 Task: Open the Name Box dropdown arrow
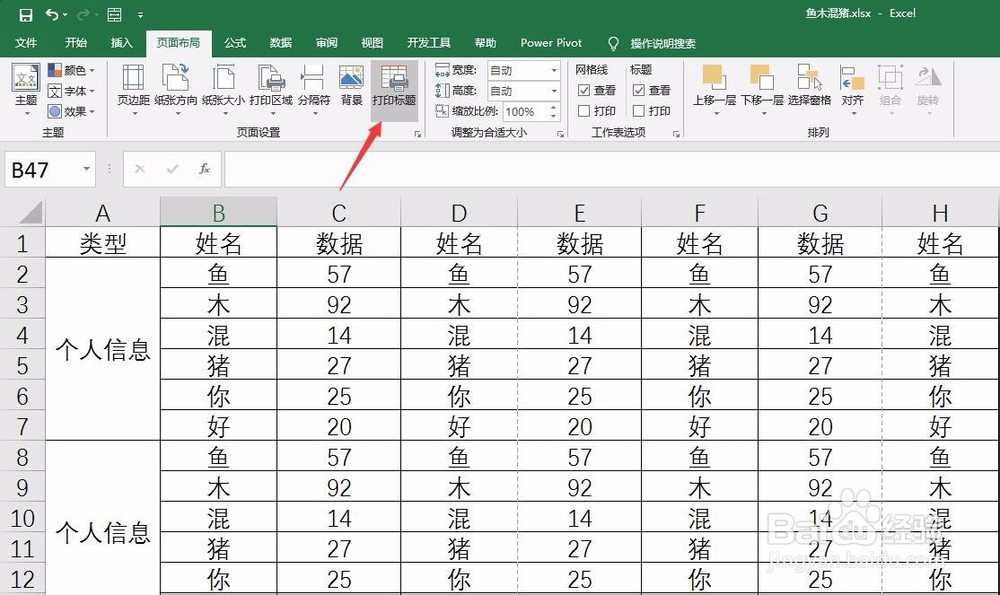[86, 169]
